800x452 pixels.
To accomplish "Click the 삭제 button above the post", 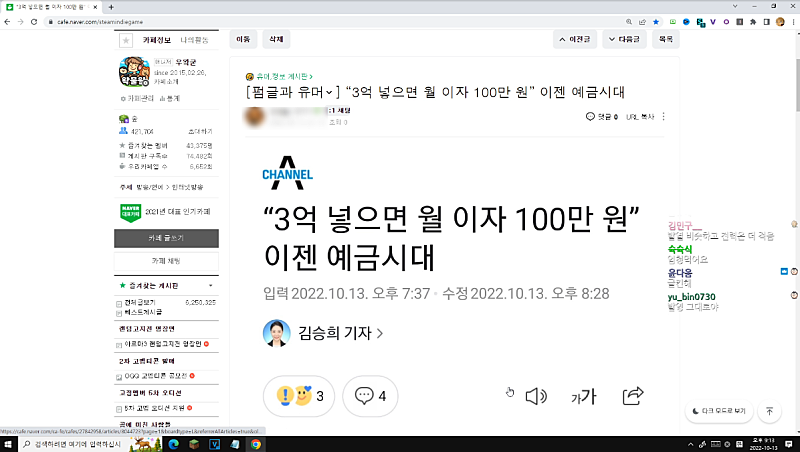I will click(x=276, y=39).
